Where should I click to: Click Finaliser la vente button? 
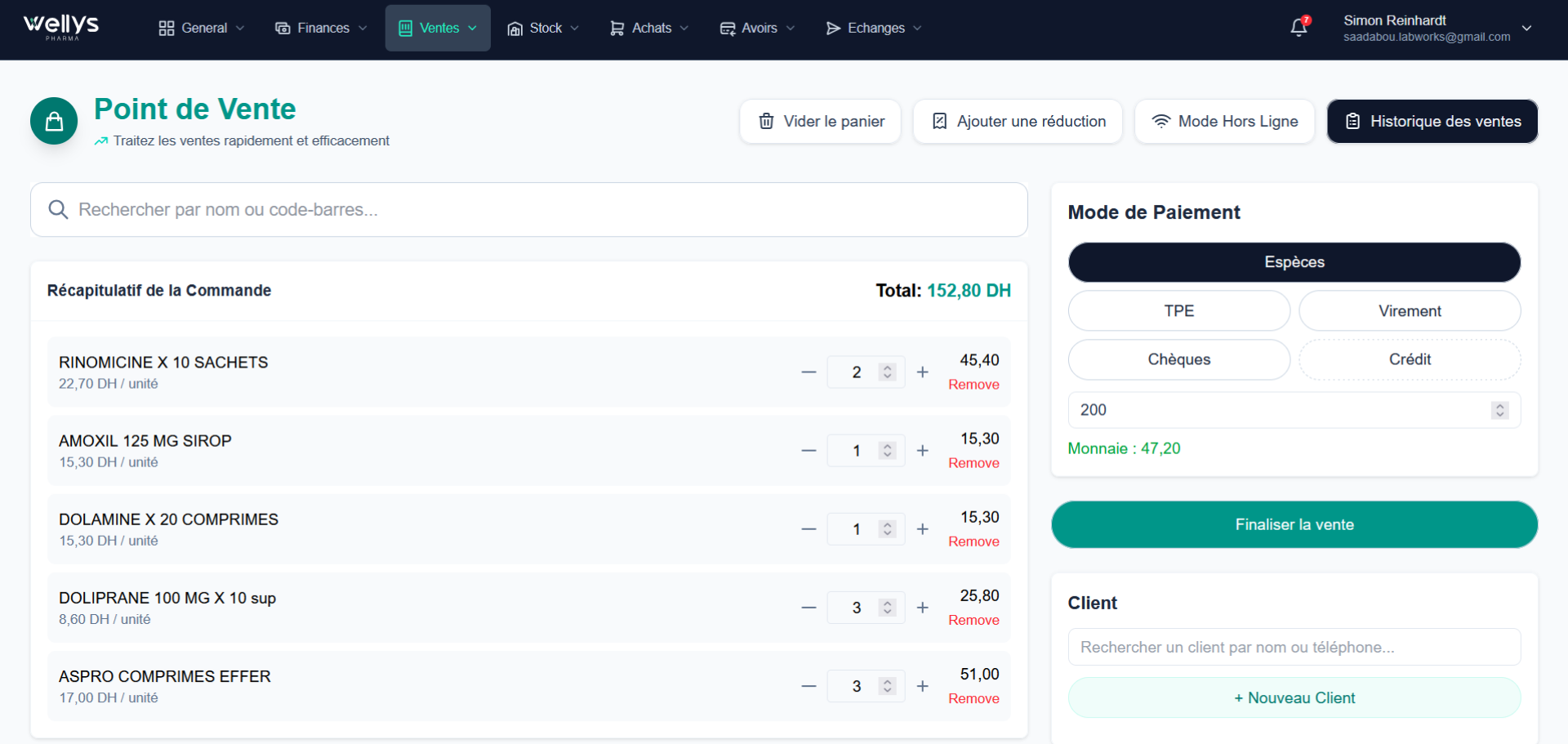click(1294, 524)
